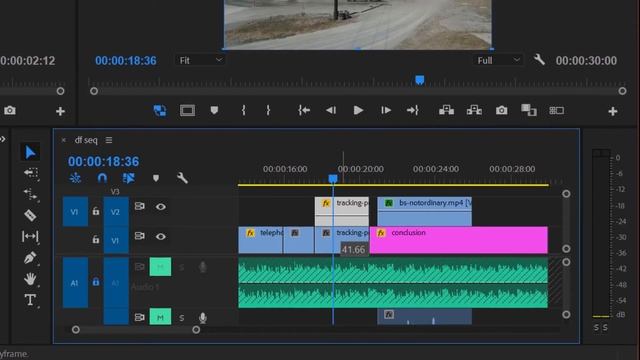Open the df seq panel menu
640x360 pixels.
click(x=109, y=140)
